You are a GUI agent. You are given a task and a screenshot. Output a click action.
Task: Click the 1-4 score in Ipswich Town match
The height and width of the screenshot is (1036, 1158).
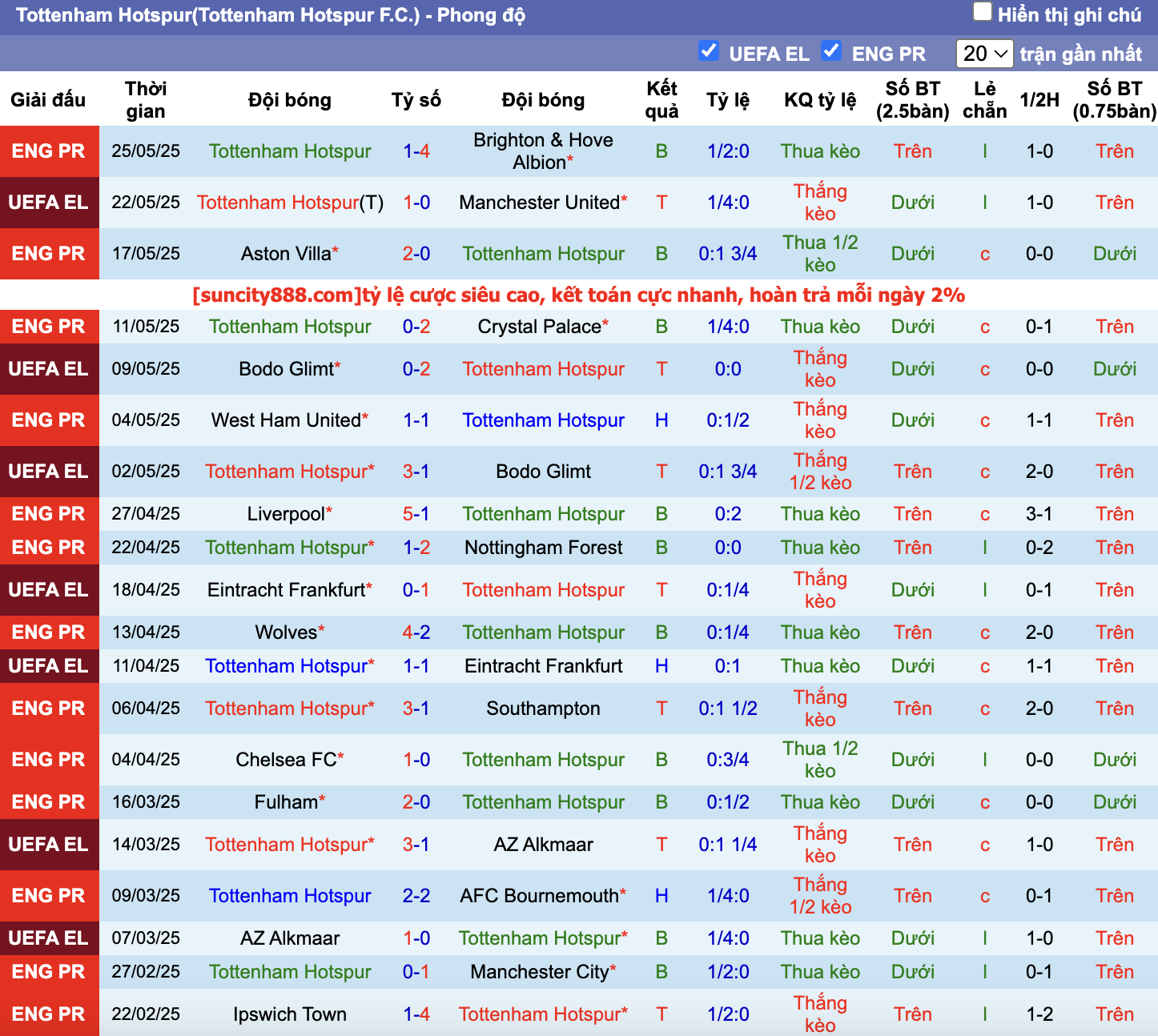(x=416, y=1014)
